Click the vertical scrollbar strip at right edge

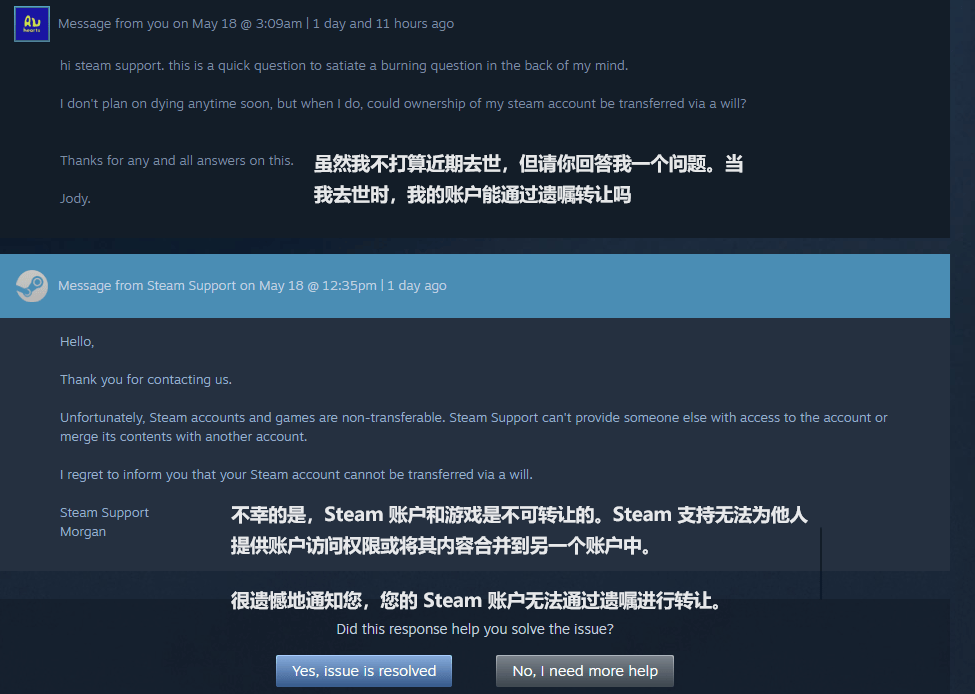(x=963, y=347)
